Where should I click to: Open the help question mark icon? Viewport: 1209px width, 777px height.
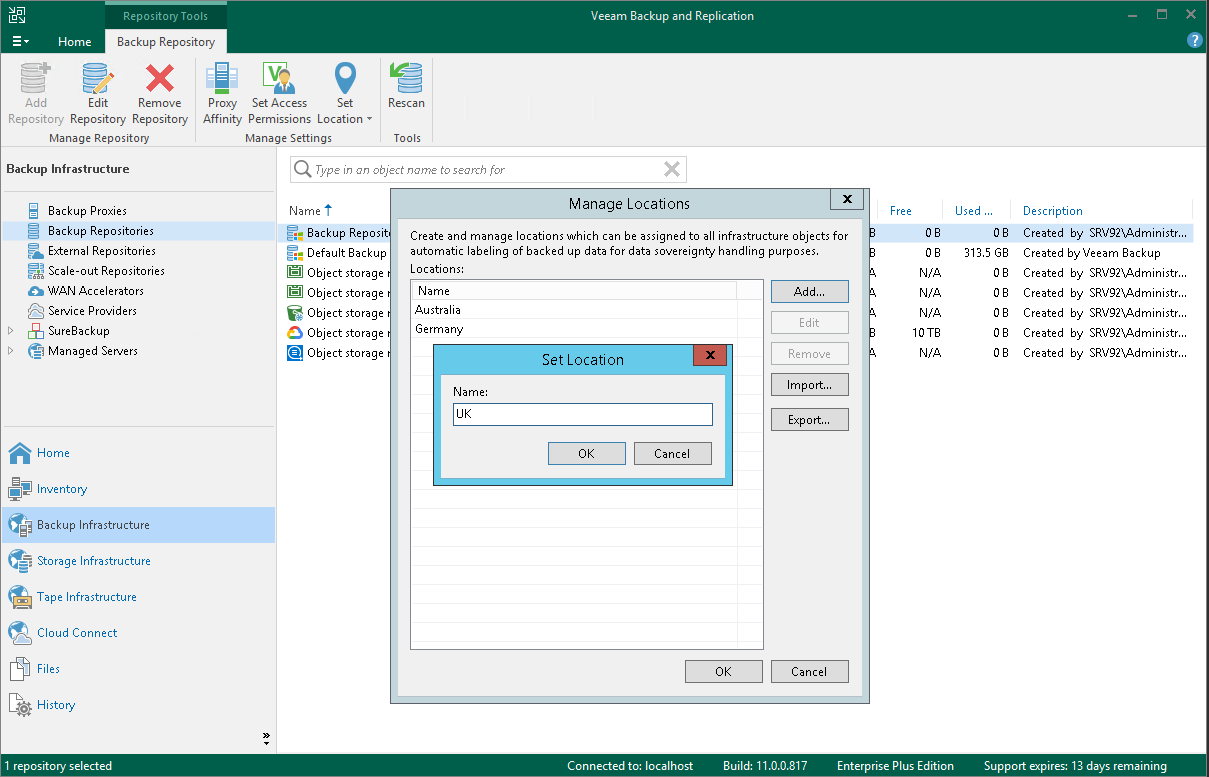pos(1194,41)
